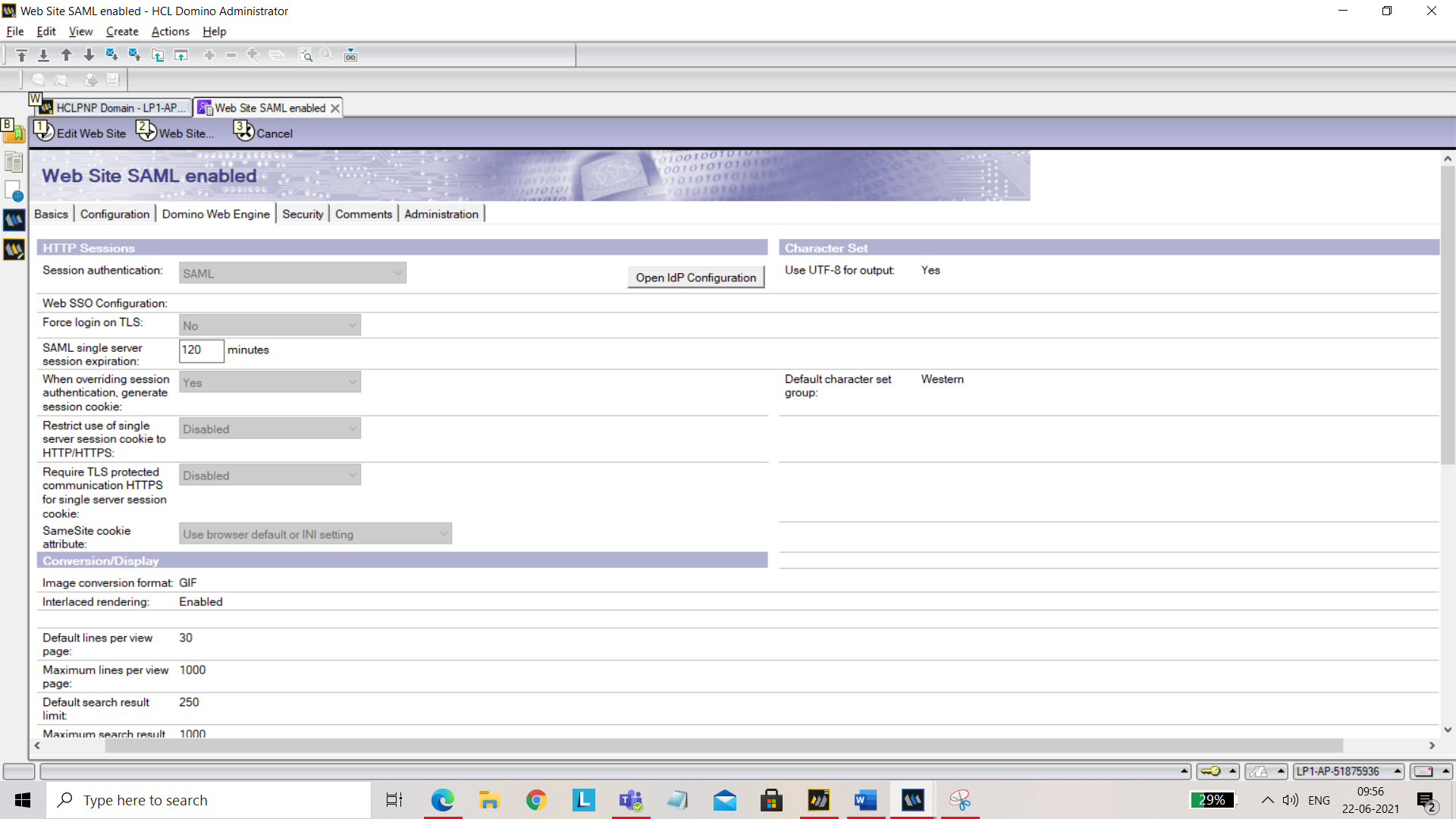Open the Restrict single server cookie dropdown
The width and height of the screenshot is (1456, 819).
(270, 428)
